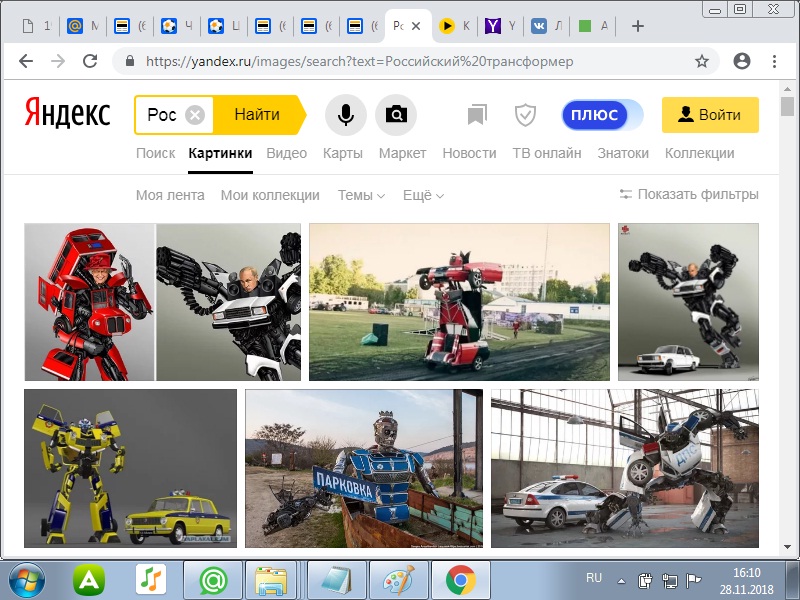The width and height of the screenshot is (800, 600).
Task: Open the Маркет tab
Action: [x=403, y=153]
